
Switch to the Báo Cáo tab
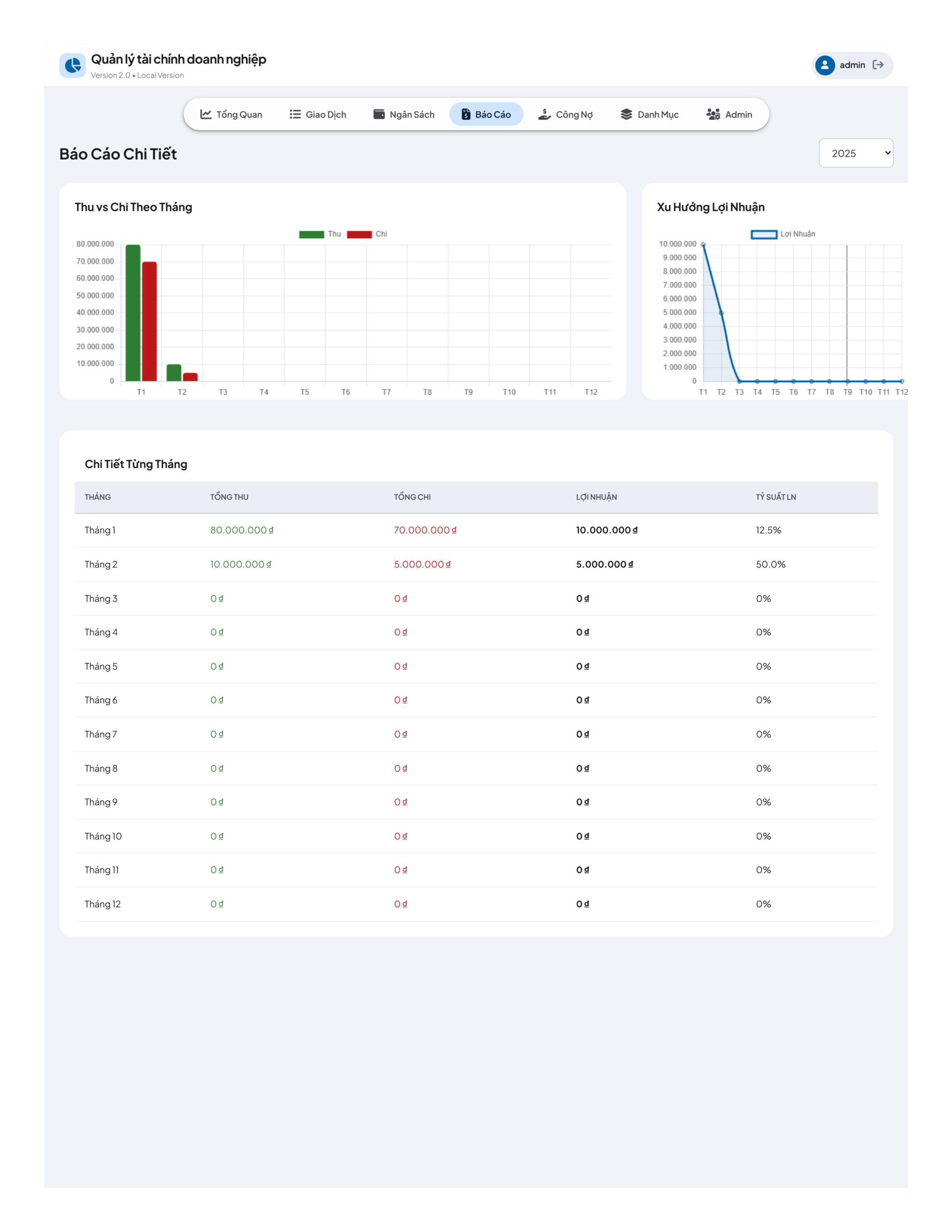[486, 115]
